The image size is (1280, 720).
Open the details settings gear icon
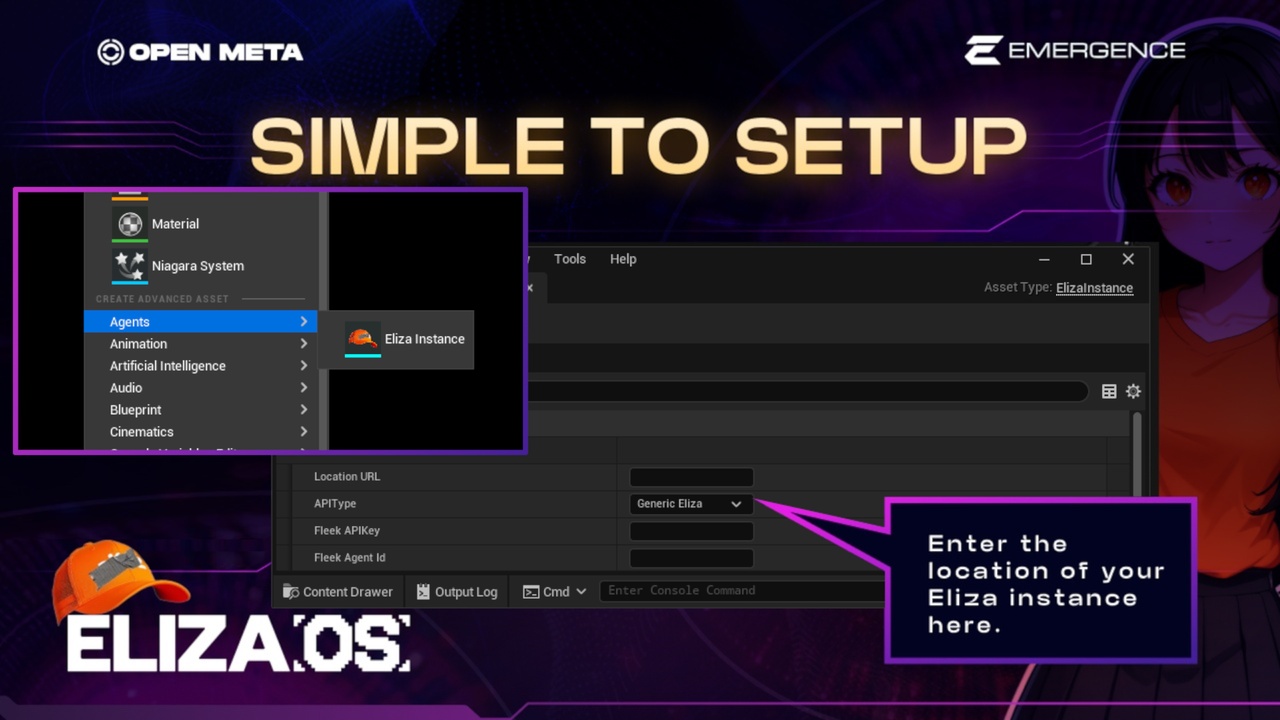(1133, 392)
